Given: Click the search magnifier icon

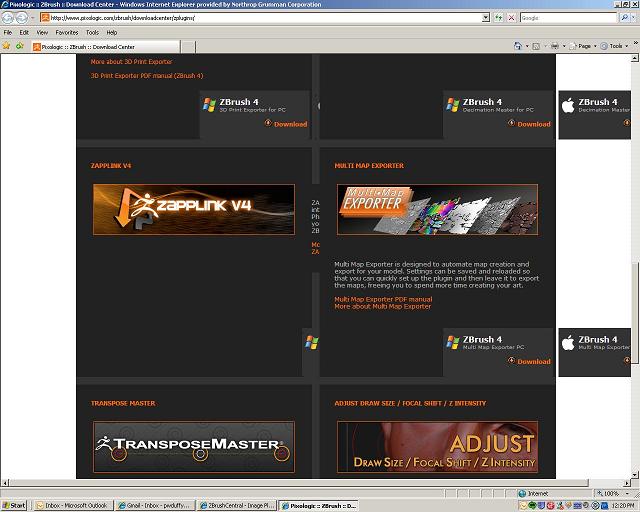Looking at the screenshot, I should [624, 18].
